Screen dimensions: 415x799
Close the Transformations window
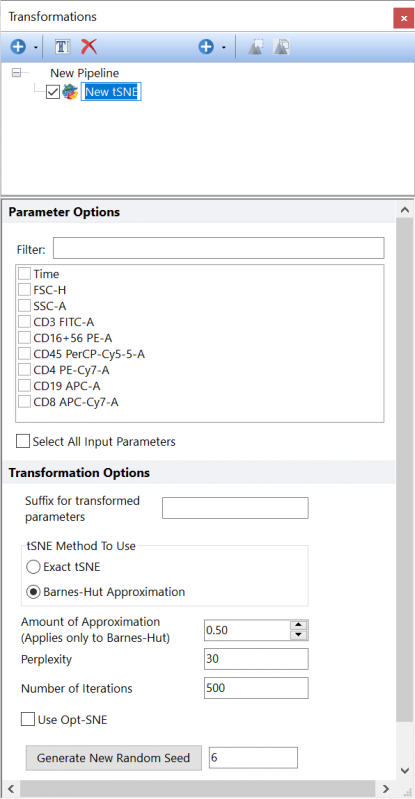403,18
